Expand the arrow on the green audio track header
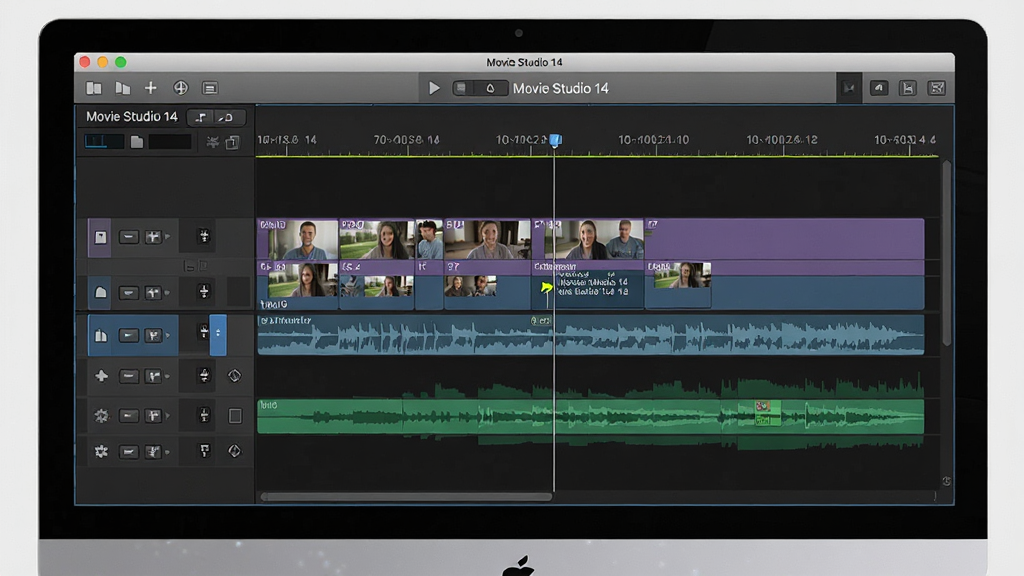 (x=168, y=416)
